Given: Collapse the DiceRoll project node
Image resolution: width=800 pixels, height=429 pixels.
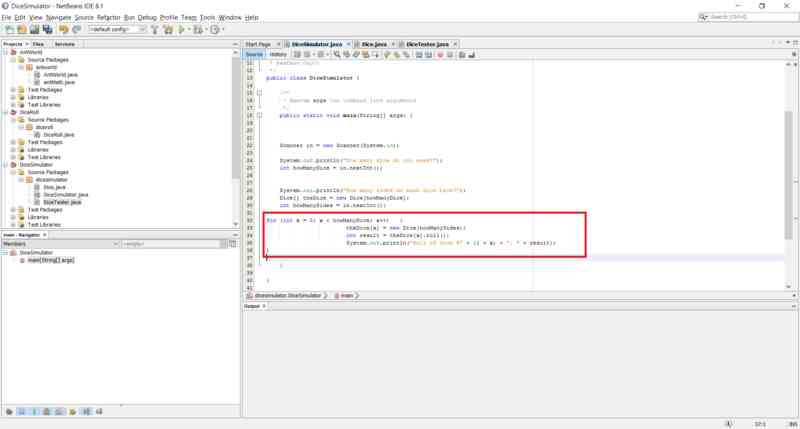Looking at the screenshot, I should click(6, 112).
